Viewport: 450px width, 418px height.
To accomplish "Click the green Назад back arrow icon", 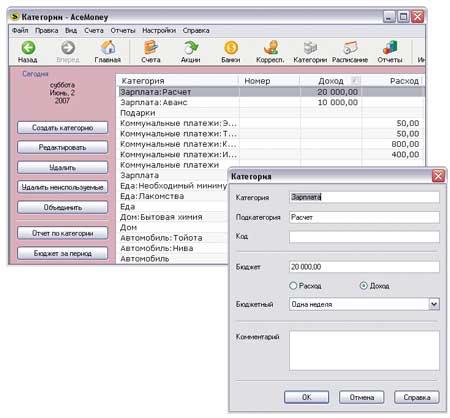I will pyautogui.click(x=28, y=48).
